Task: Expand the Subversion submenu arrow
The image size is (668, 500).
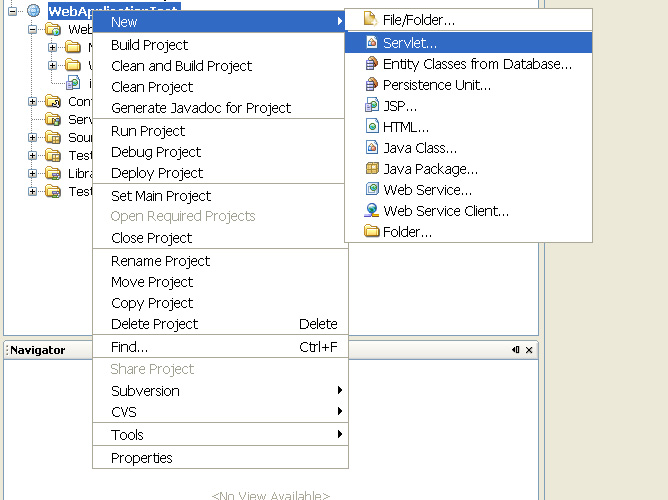Action: (x=340, y=390)
